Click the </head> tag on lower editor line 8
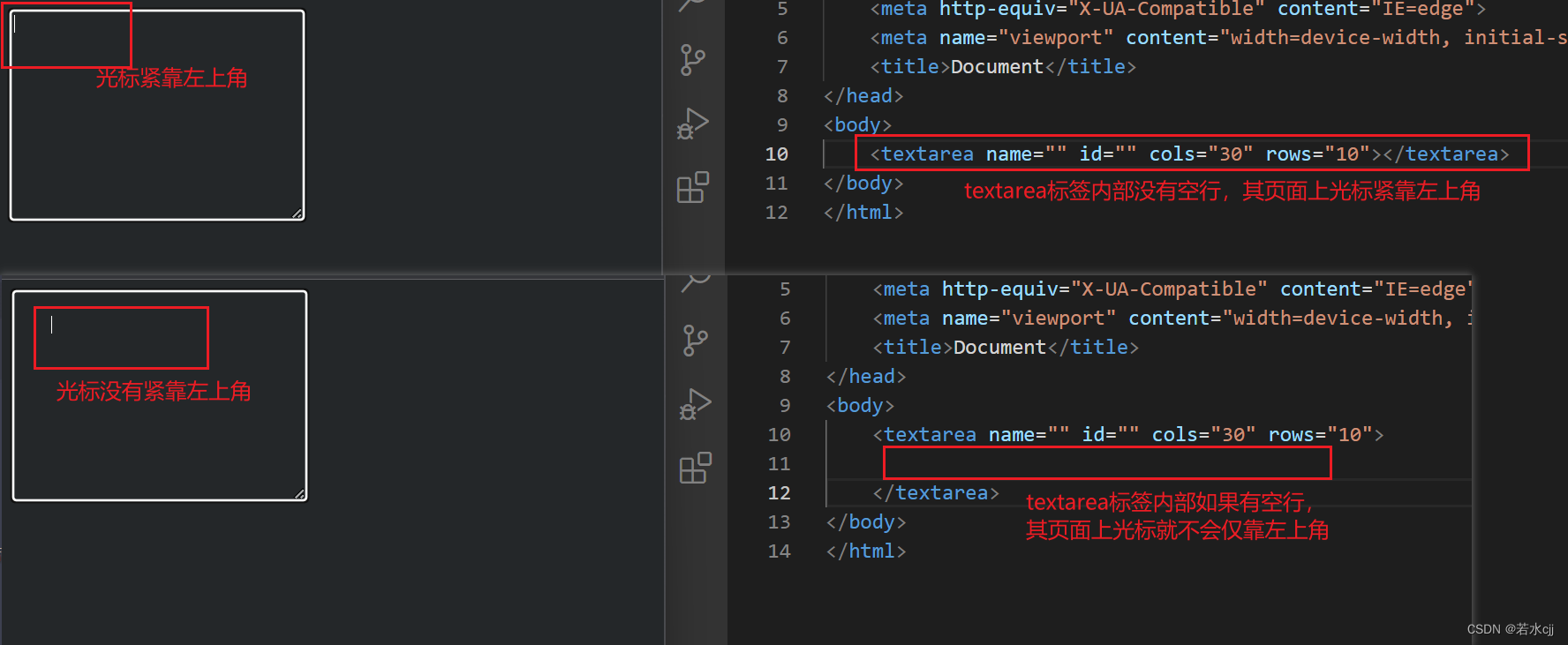 click(x=866, y=376)
